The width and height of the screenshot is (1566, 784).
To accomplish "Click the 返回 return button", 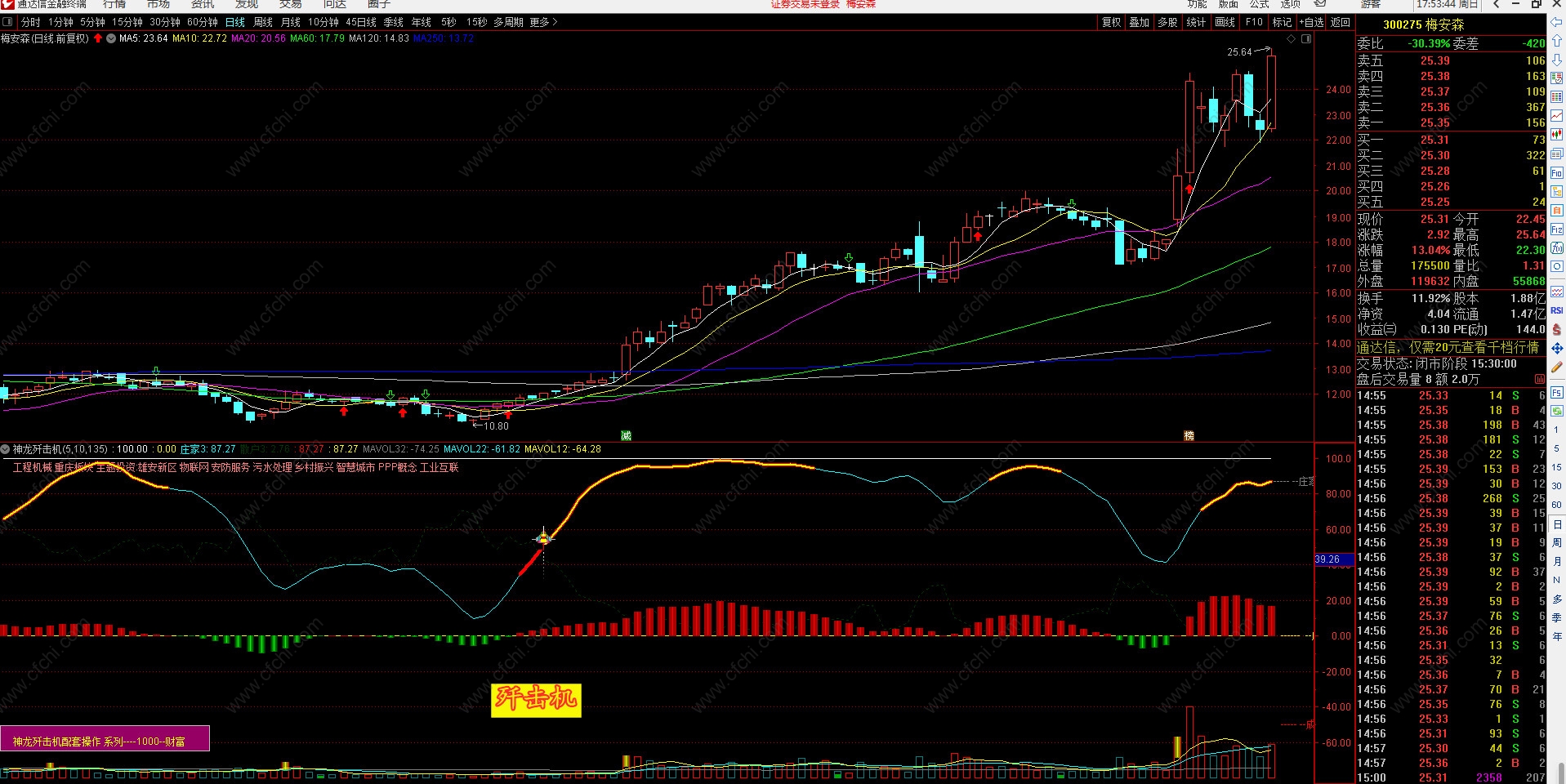I will tap(1341, 22).
